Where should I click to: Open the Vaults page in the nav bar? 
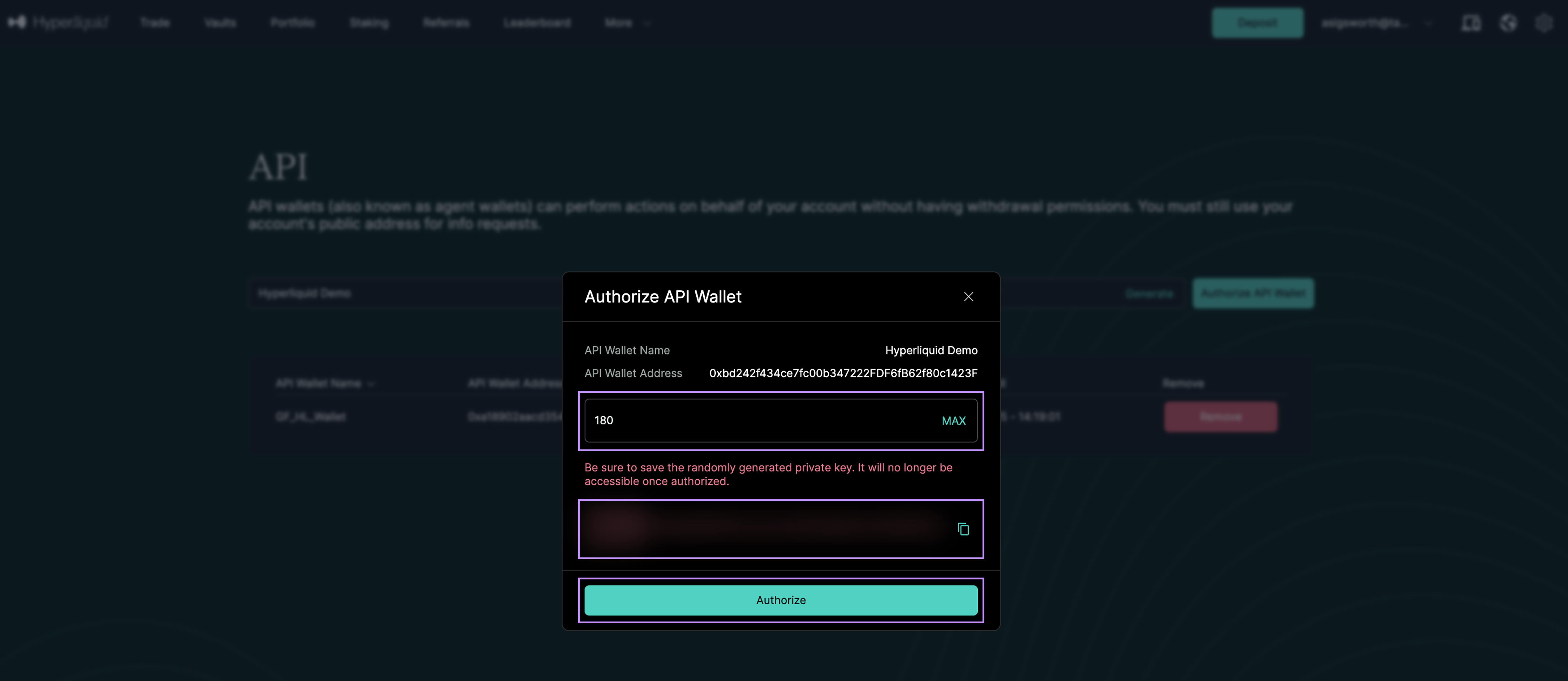[220, 23]
